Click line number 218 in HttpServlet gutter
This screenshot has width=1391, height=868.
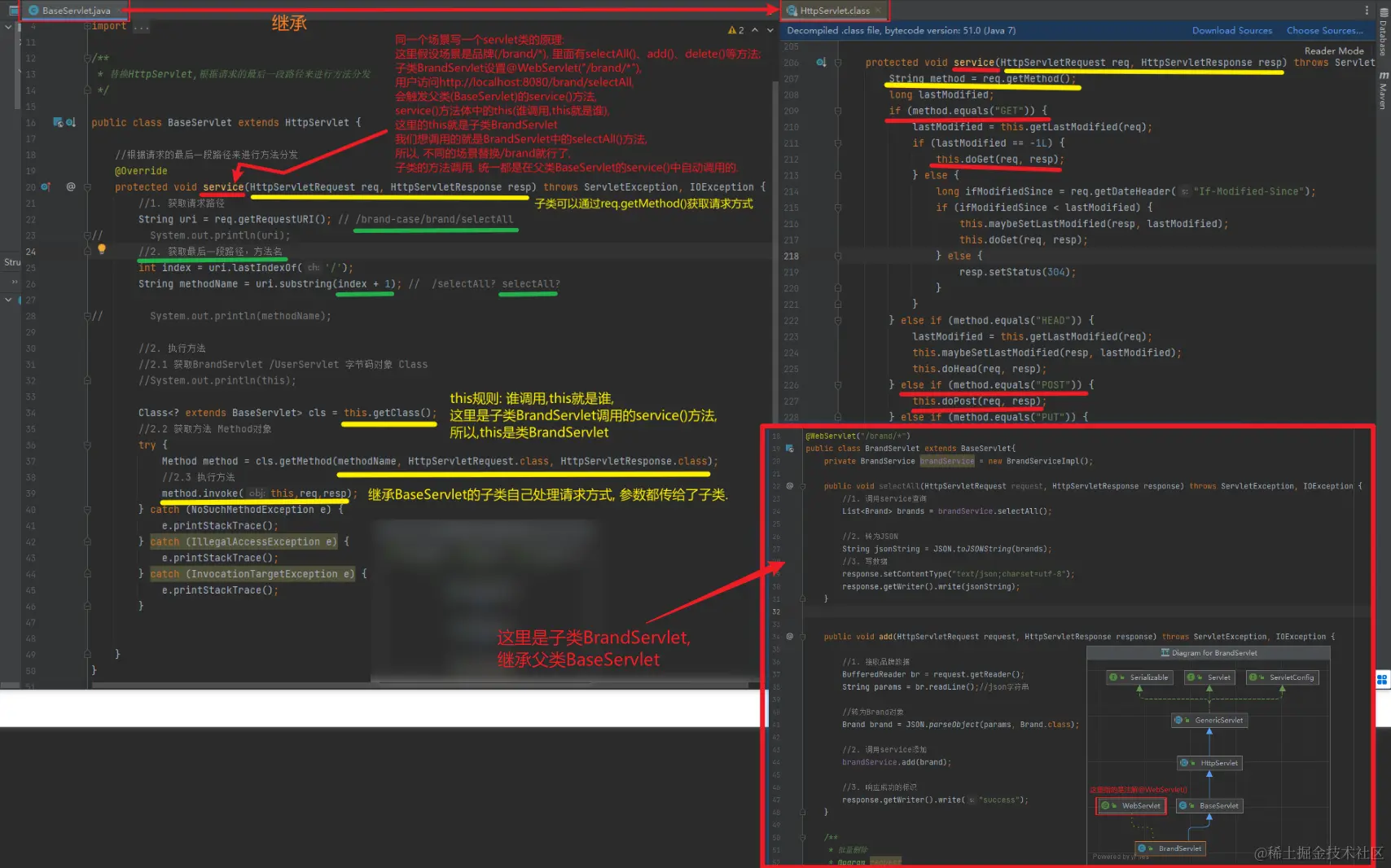point(791,256)
